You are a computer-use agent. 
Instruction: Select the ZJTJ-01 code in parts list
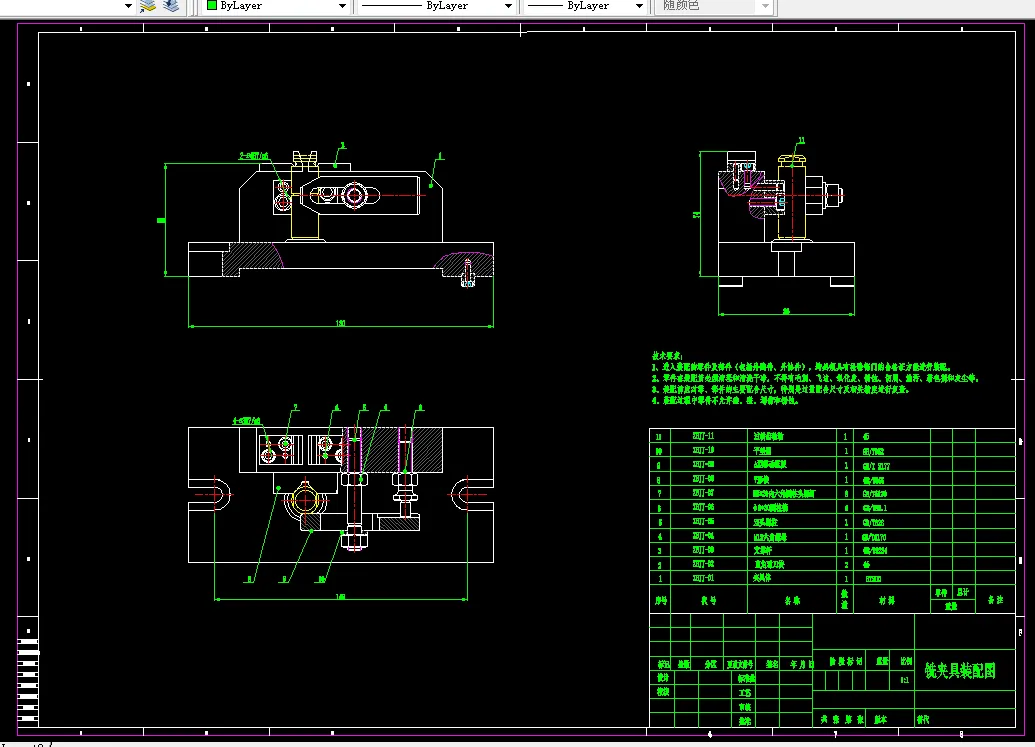[x=703, y=578]
